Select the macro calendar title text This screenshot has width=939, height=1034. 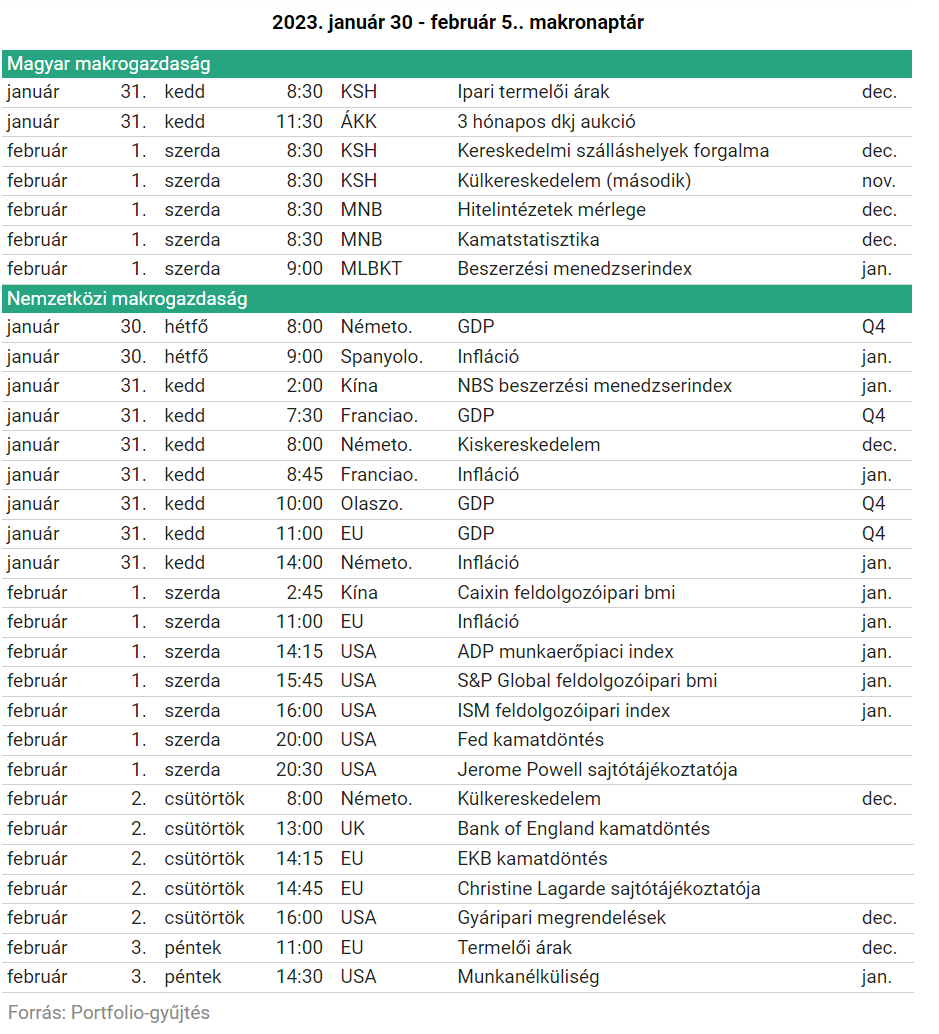pyautogui.click(x=457, y=22)
